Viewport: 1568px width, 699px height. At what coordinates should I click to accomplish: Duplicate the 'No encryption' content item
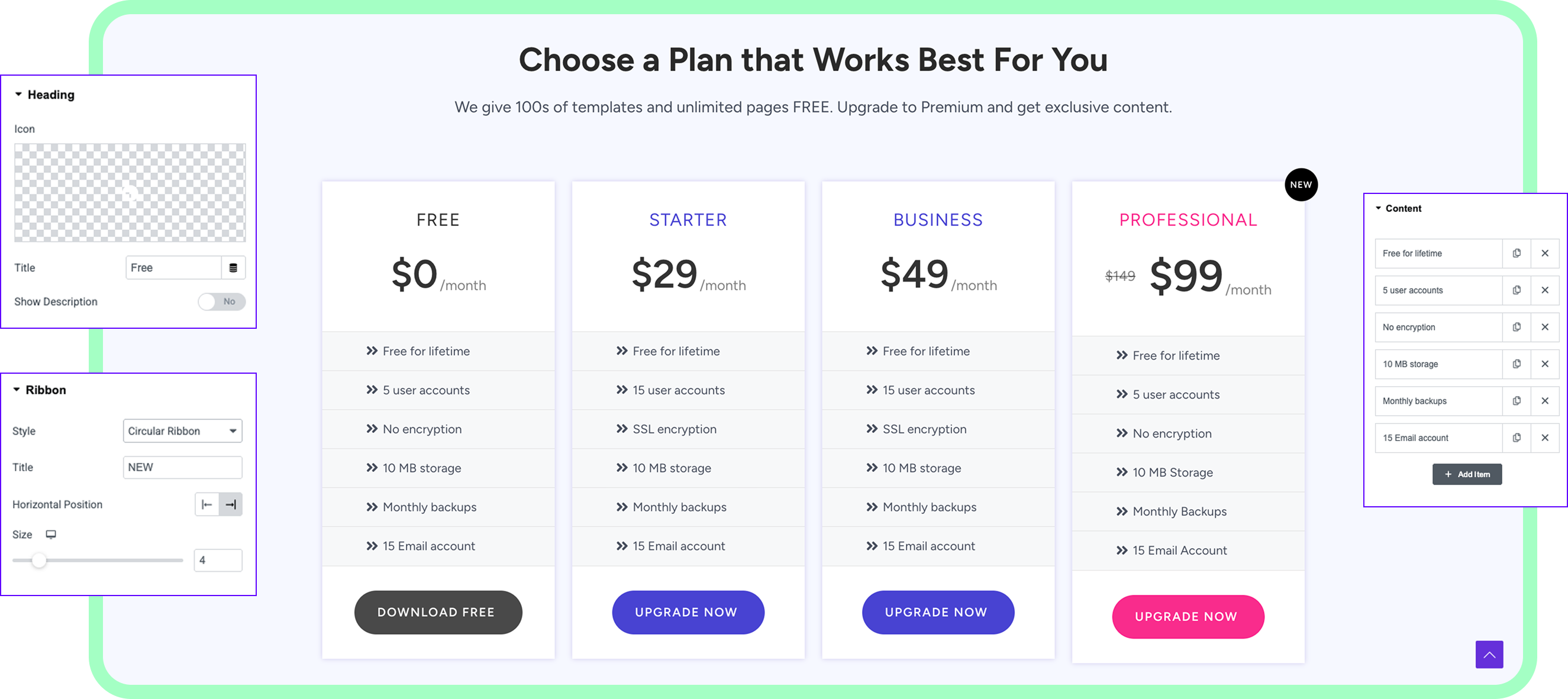coord(1517,327)
